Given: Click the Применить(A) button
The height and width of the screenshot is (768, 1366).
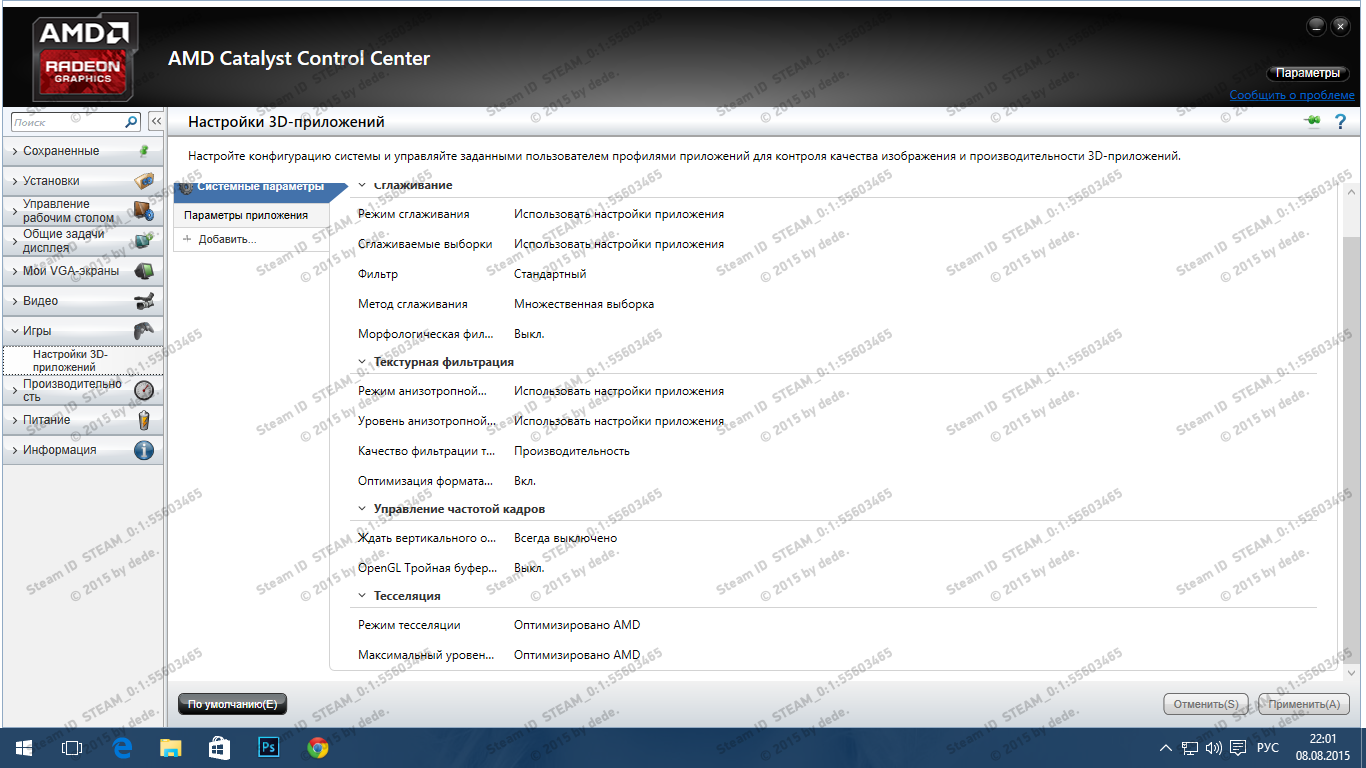Looking at the screenshot, I should pyautogui.click(x=1304, y=704).
